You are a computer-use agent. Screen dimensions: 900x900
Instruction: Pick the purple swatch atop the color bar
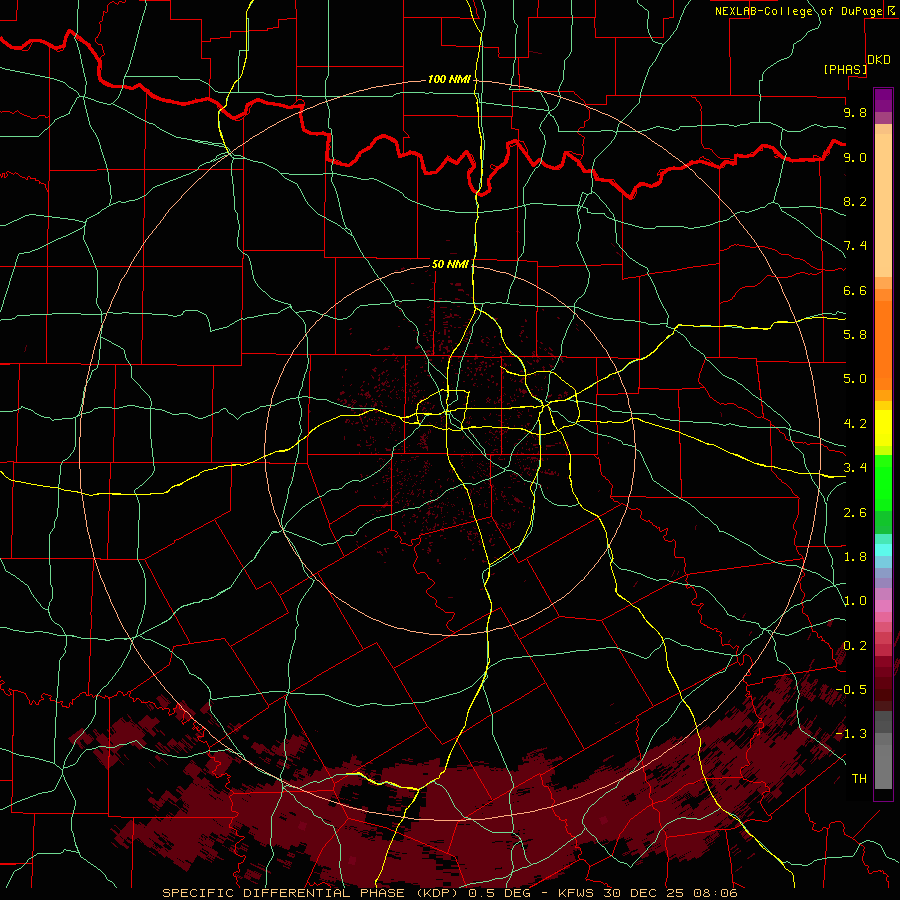[x=883, y=100]
